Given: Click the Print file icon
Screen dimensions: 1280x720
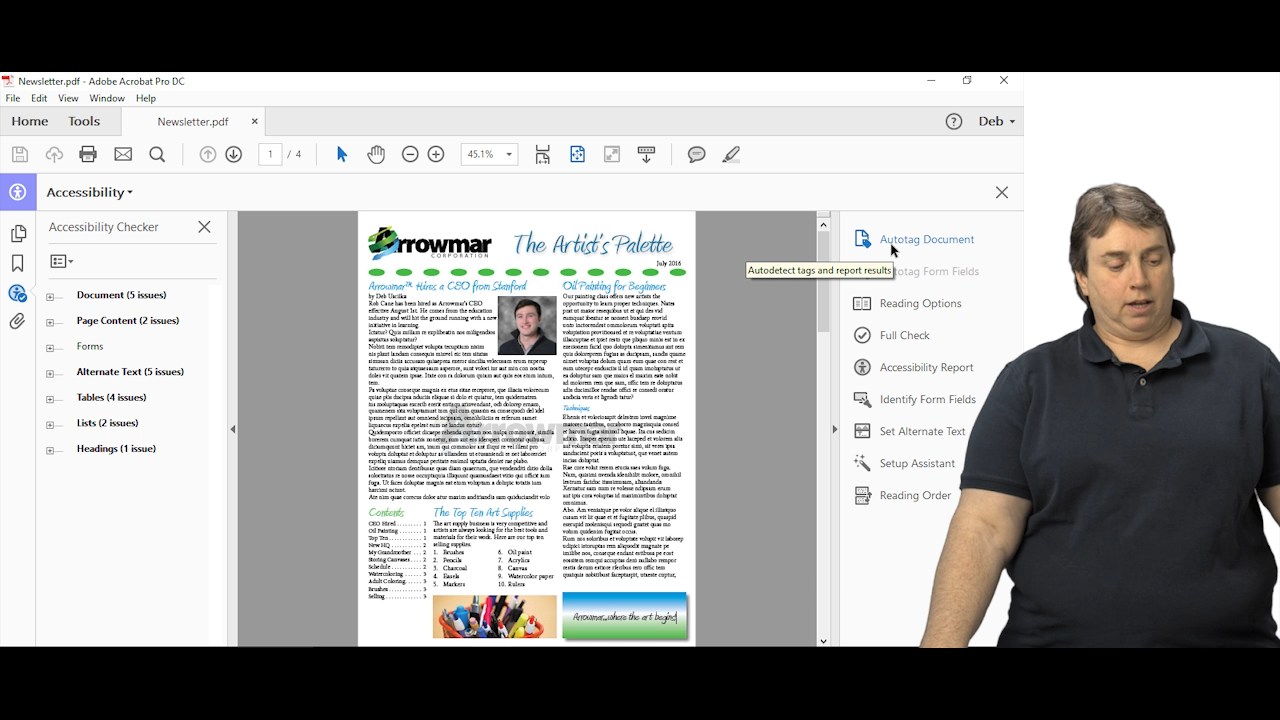Looking at the screenshot, I should pos(88,154).
